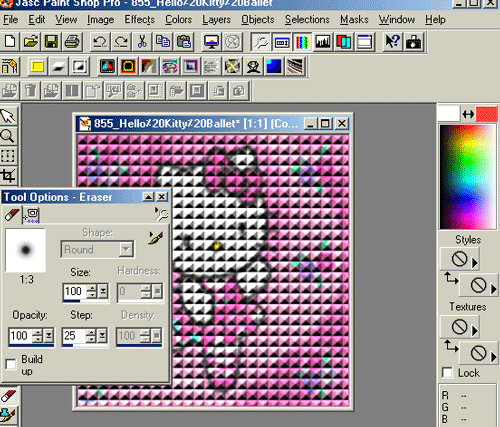Open the Objects menu
Image resolution: width=500 pixels, height=427 pixels.
coord(258,19)
